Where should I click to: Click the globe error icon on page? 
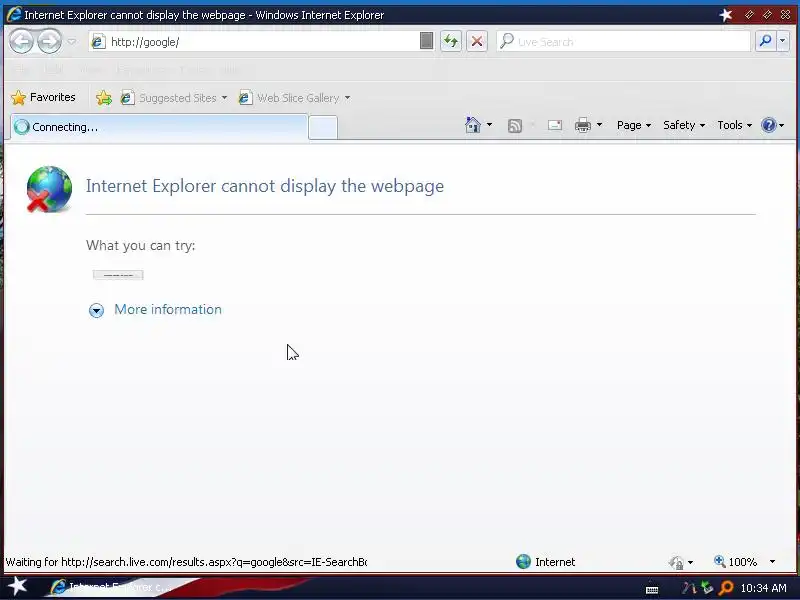49,189
